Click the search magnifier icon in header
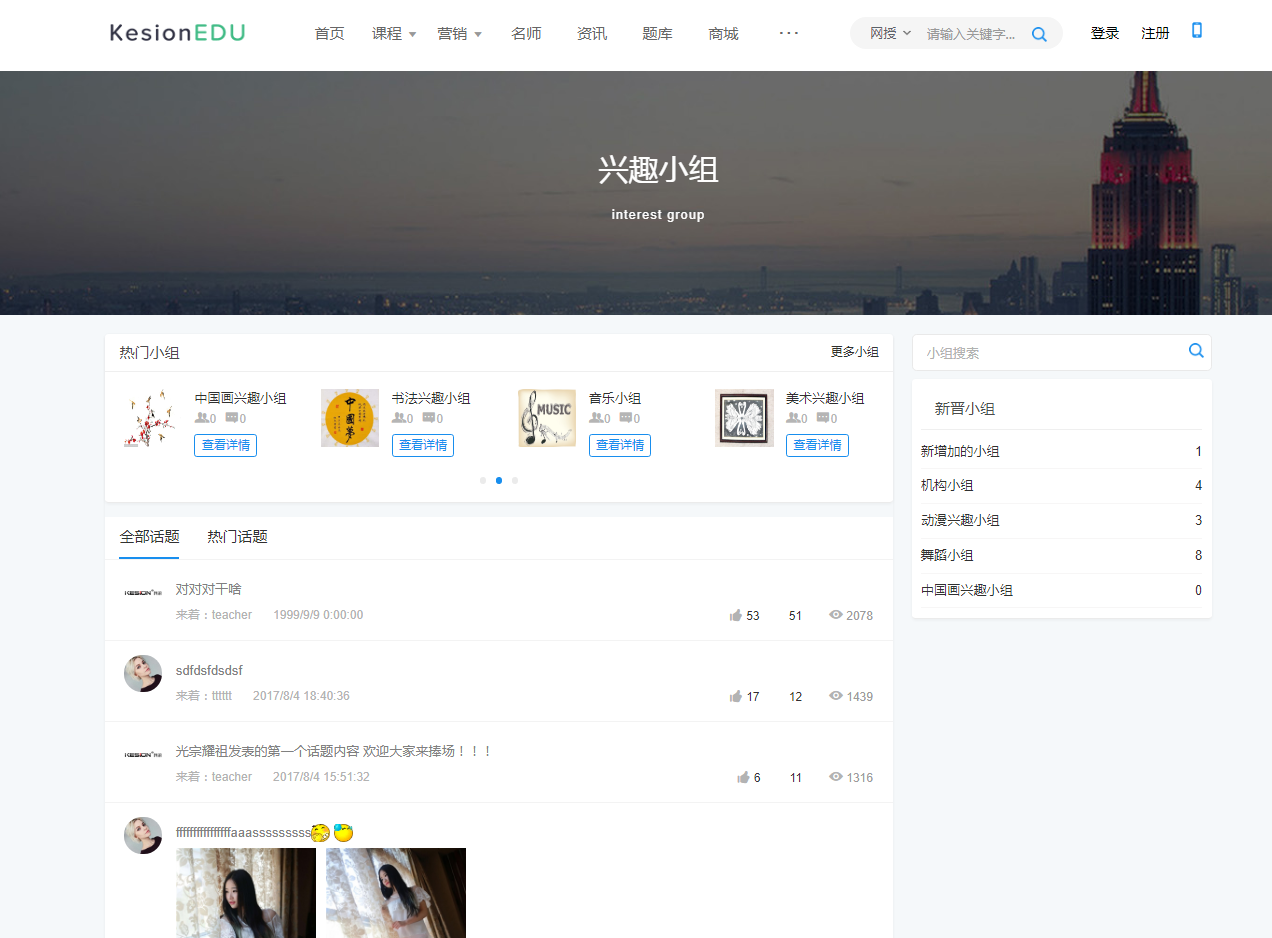 coord(1039,34)
